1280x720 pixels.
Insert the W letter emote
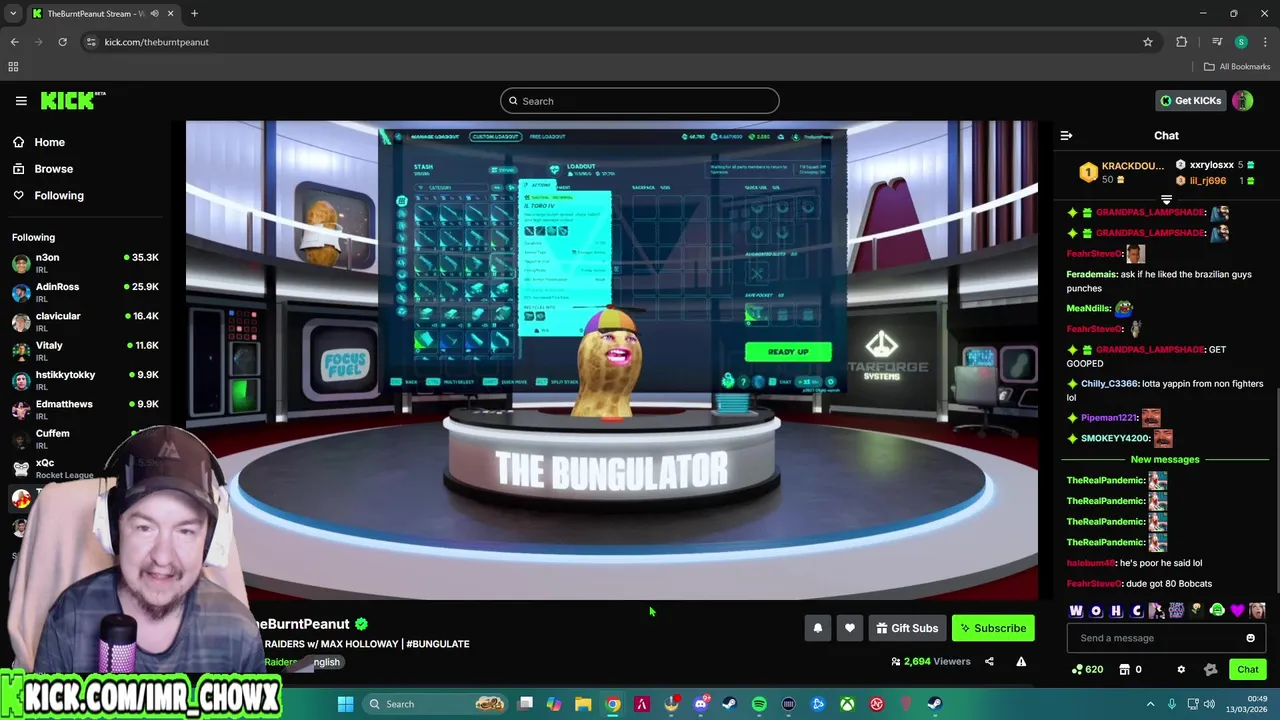click(1076, 611)
